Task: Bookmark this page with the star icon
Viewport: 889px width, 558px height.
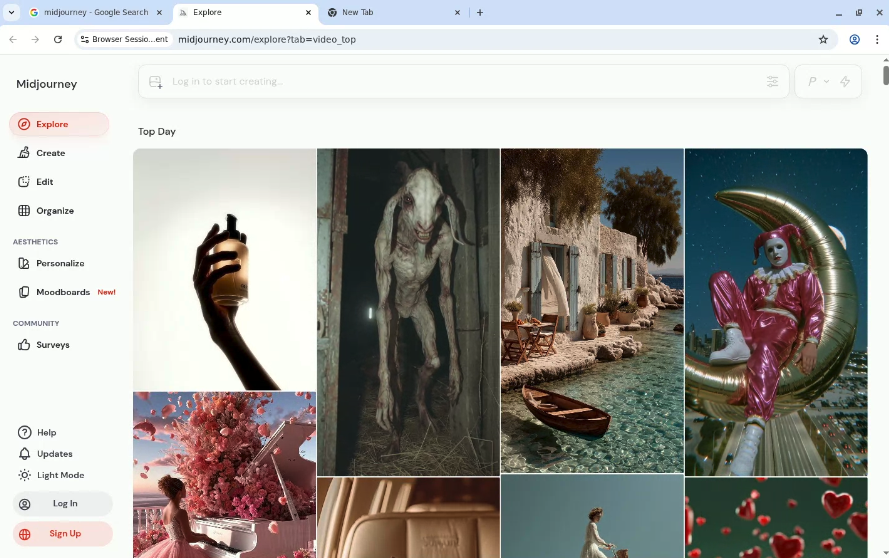Action: click(x=823, y=40)
